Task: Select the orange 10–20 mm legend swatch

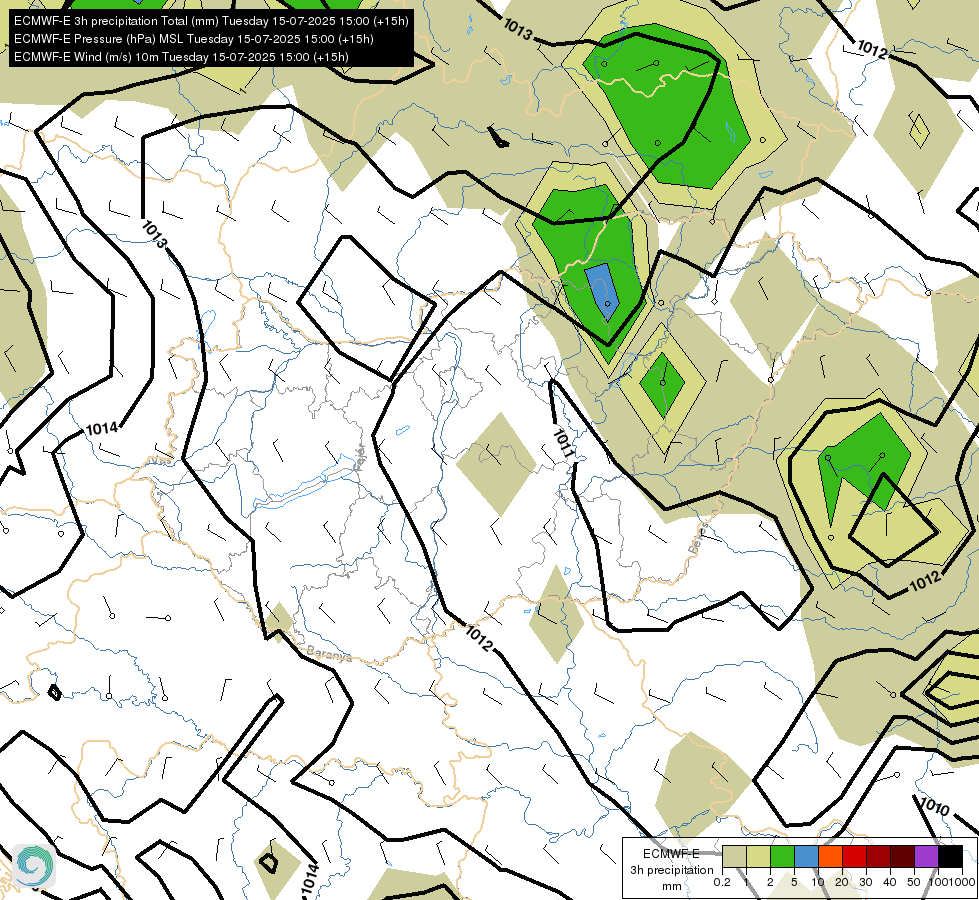Action: (830, 857)
